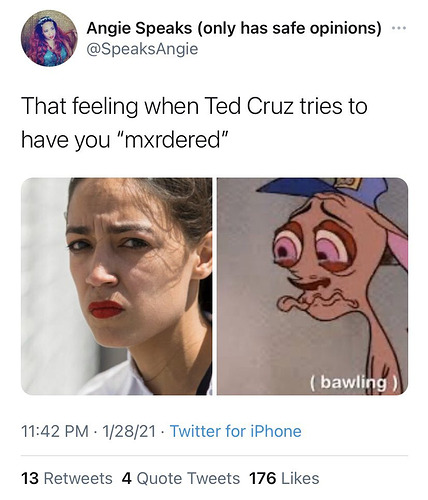Click the "mxrdered" word in the tweet
This screenshot has width=428, height=500.
point(174,140)
